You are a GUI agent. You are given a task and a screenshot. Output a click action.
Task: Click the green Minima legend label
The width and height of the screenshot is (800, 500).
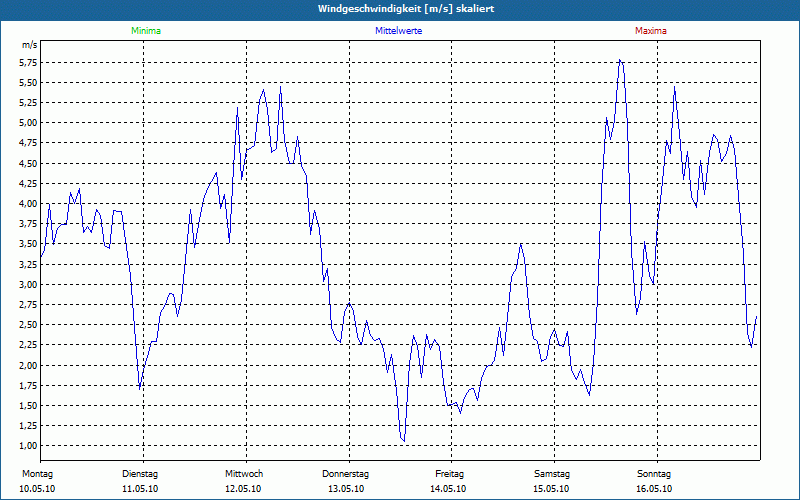(x=146, y=31)
